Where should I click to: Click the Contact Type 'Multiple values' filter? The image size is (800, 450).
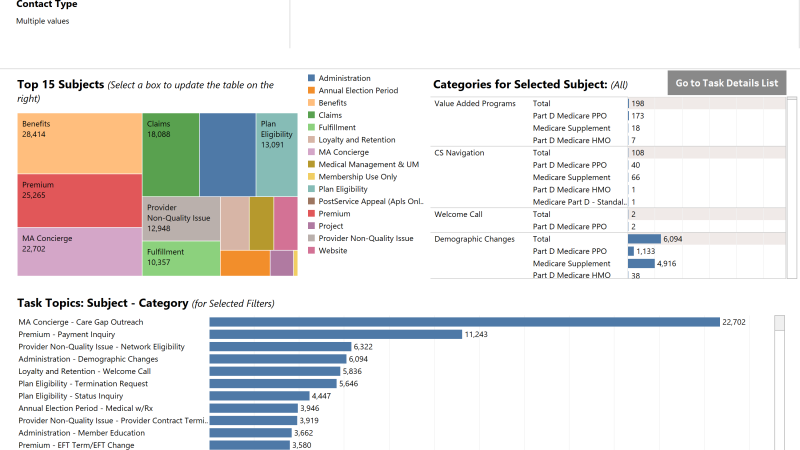pyautogui.click(x=42, y=21)
